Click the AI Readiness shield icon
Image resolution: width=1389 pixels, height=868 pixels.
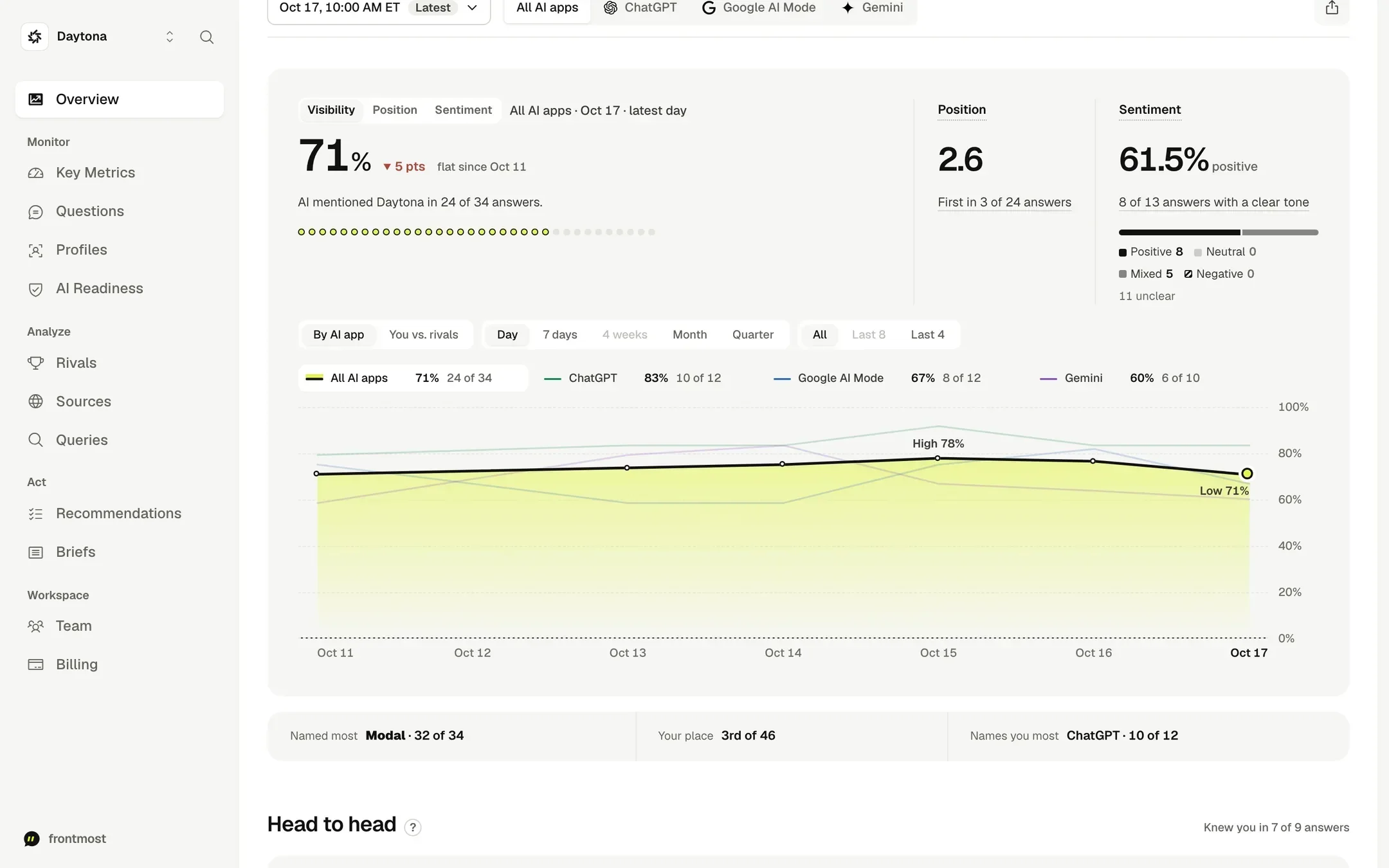[36, 289]
